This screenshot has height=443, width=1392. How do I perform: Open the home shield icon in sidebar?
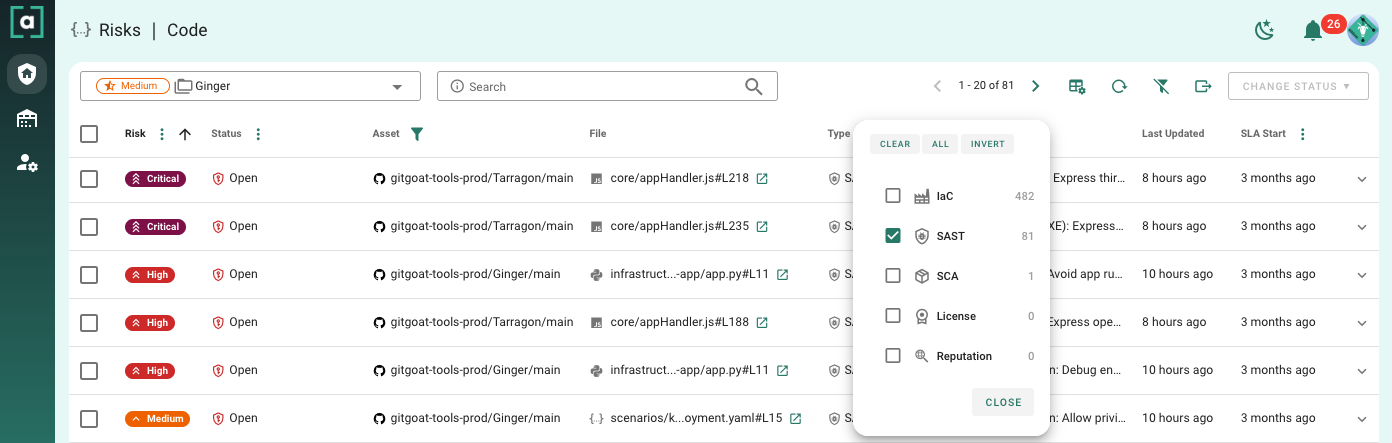(x=27, y=73)
